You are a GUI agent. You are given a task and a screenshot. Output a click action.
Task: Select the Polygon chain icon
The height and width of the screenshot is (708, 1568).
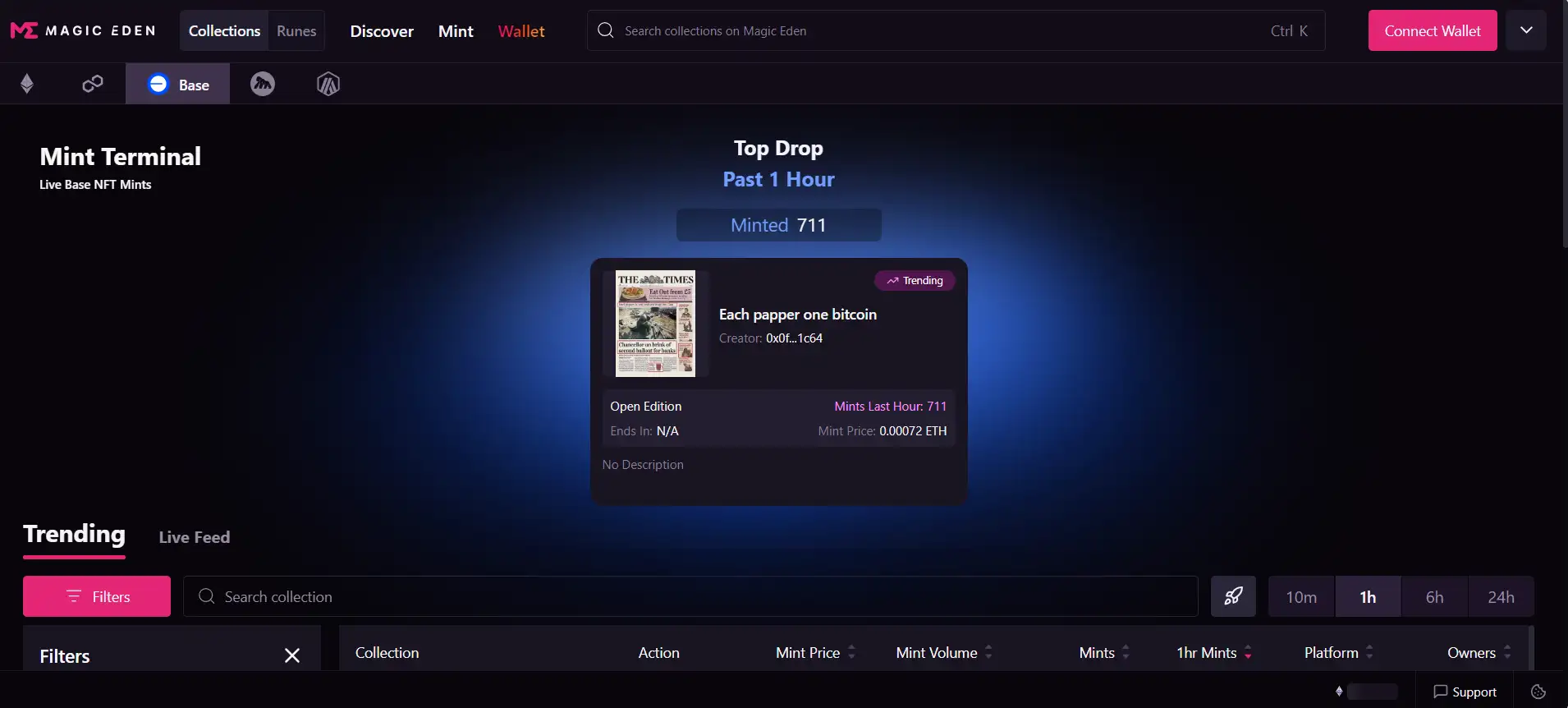93,84
